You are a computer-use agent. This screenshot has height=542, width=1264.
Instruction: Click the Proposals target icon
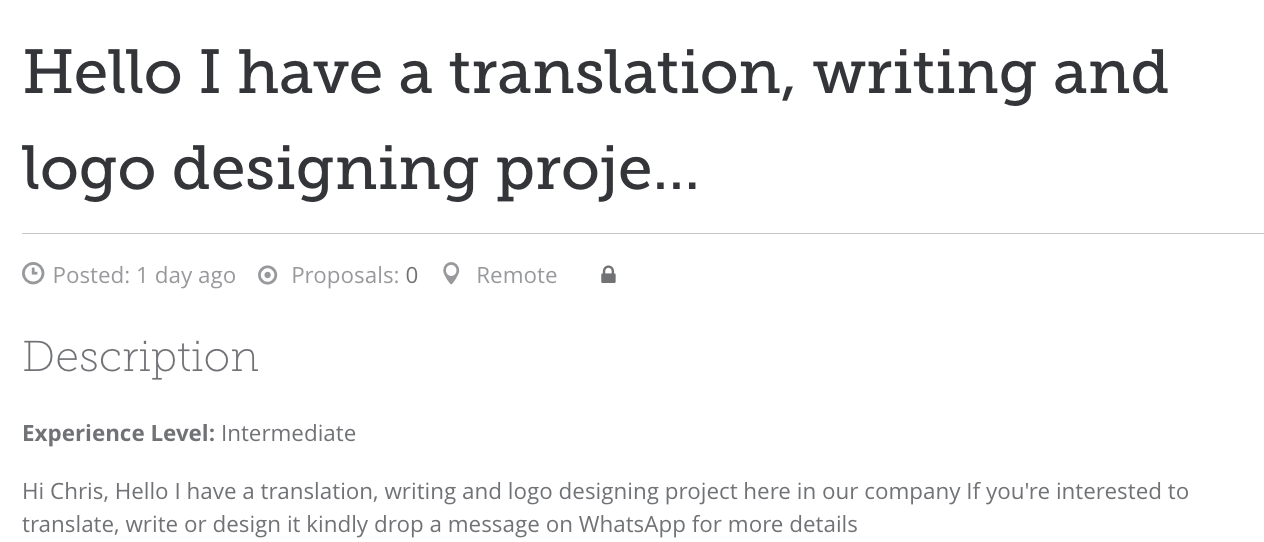coord(267,275)
